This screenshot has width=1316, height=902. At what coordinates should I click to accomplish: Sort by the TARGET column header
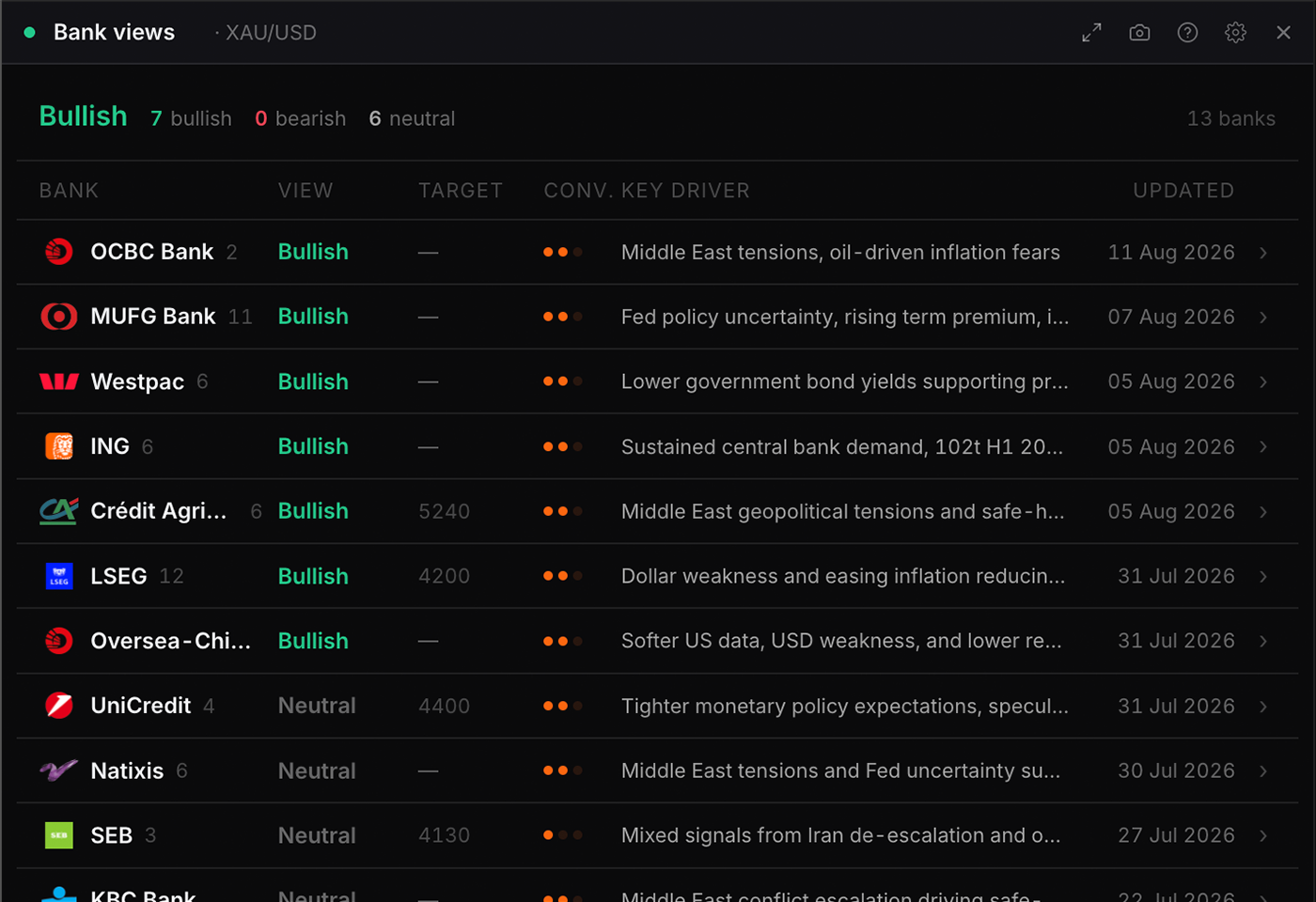461,191
